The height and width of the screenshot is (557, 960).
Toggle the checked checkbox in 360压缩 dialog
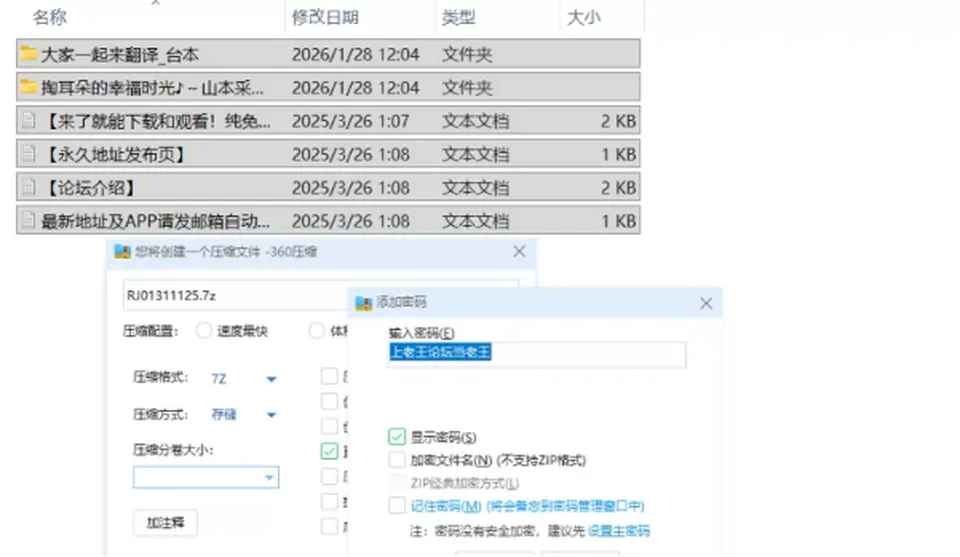pos(329,451)
